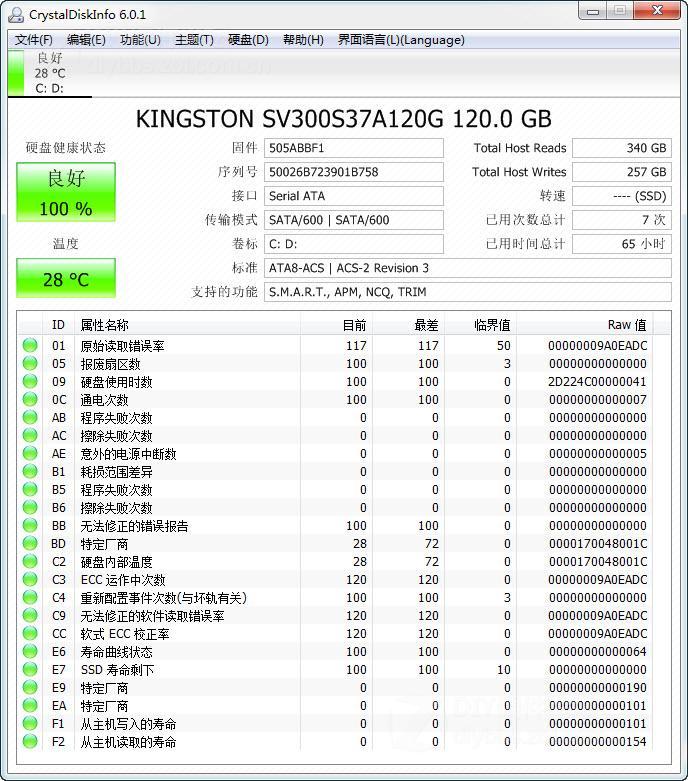Click the CrystalDiskInfo title bar icon
Screen dimensions: 688x781
(15, 14)
